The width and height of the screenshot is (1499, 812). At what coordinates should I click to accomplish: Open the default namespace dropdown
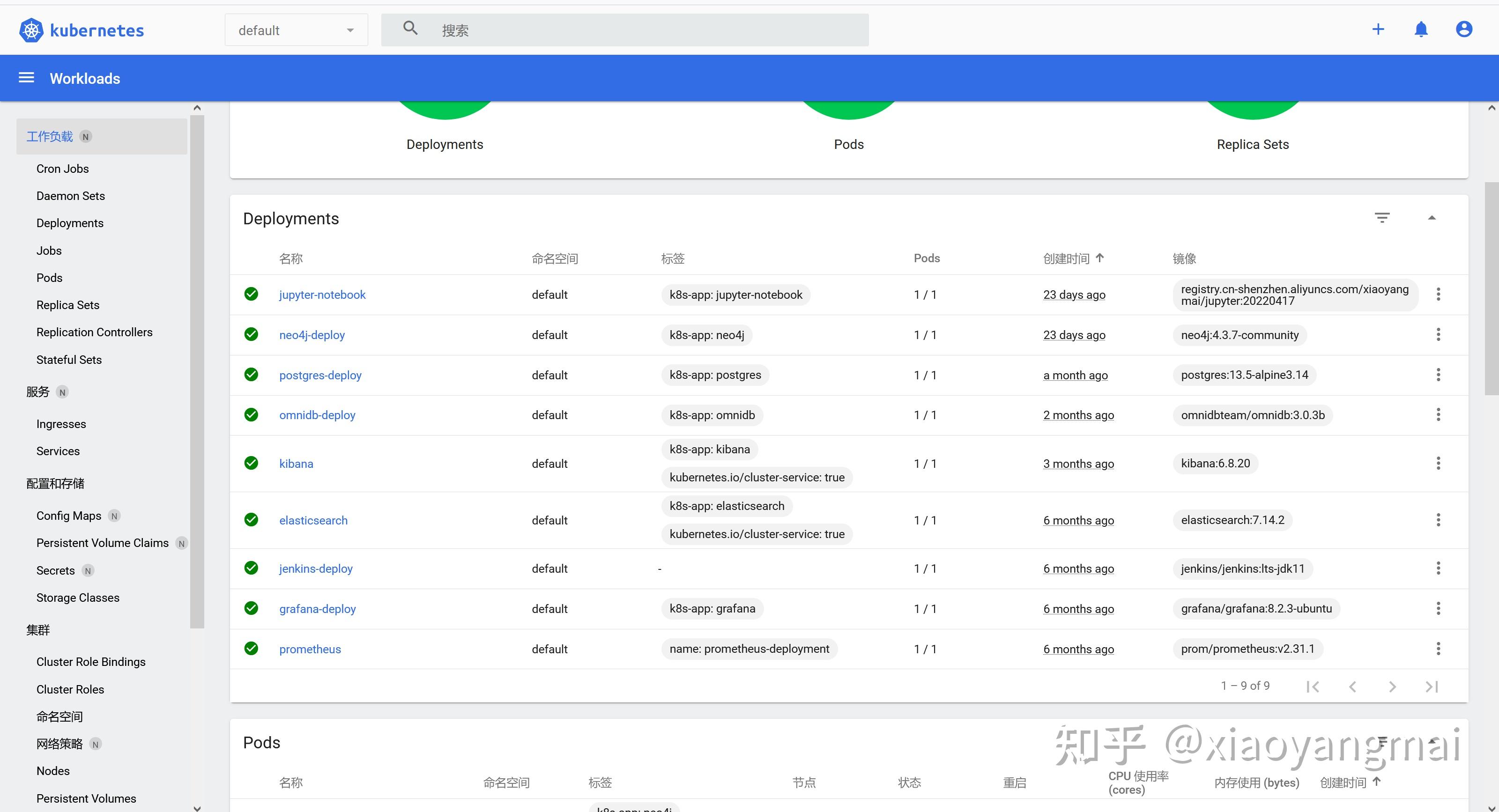(296, 30)
